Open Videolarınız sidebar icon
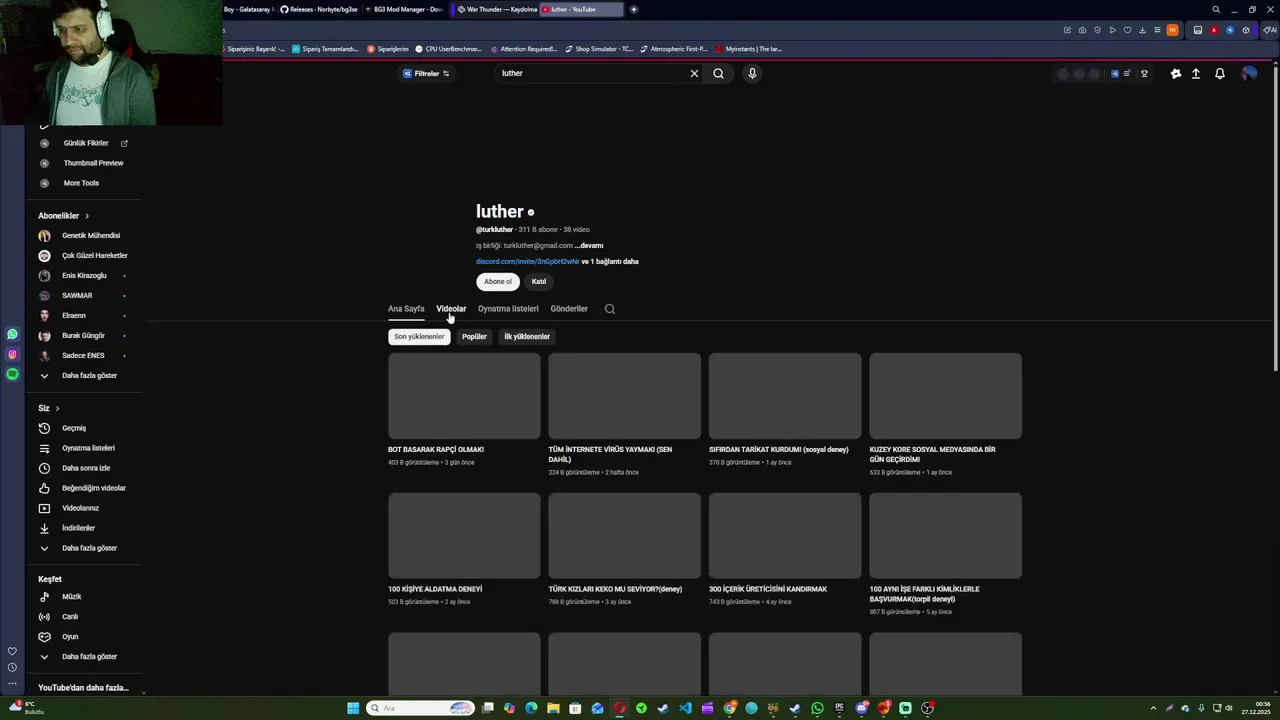Viewport: 1280px width, 720px height. tap(44, 508)
